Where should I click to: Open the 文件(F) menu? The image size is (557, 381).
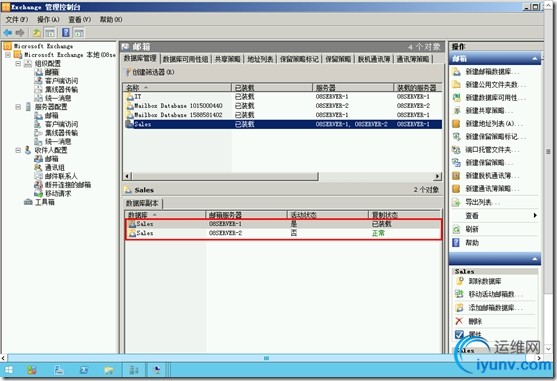coord(16,20)
